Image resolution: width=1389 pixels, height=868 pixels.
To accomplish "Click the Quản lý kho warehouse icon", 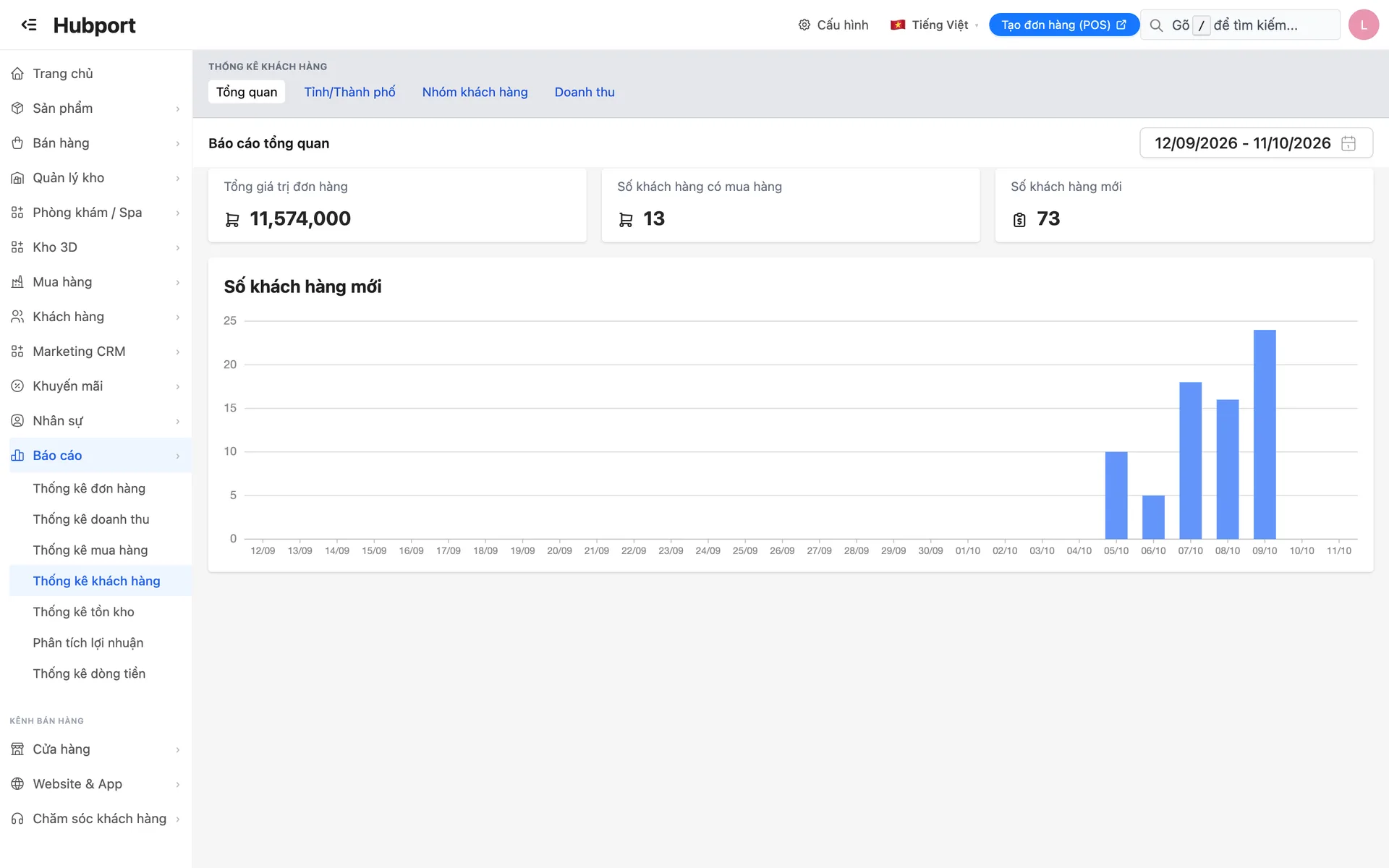I will (17, 178).
